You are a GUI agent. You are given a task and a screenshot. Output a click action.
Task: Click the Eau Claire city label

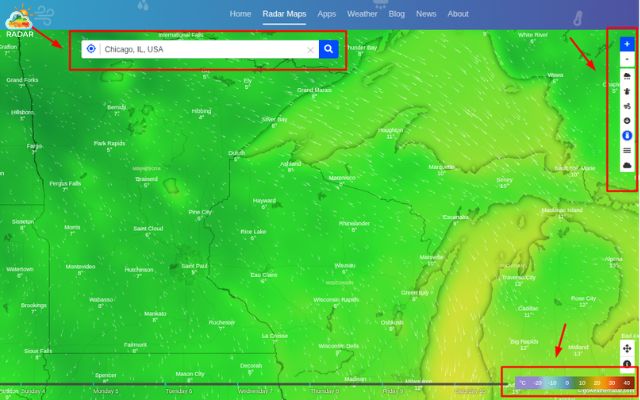click(x=264, y=275)
